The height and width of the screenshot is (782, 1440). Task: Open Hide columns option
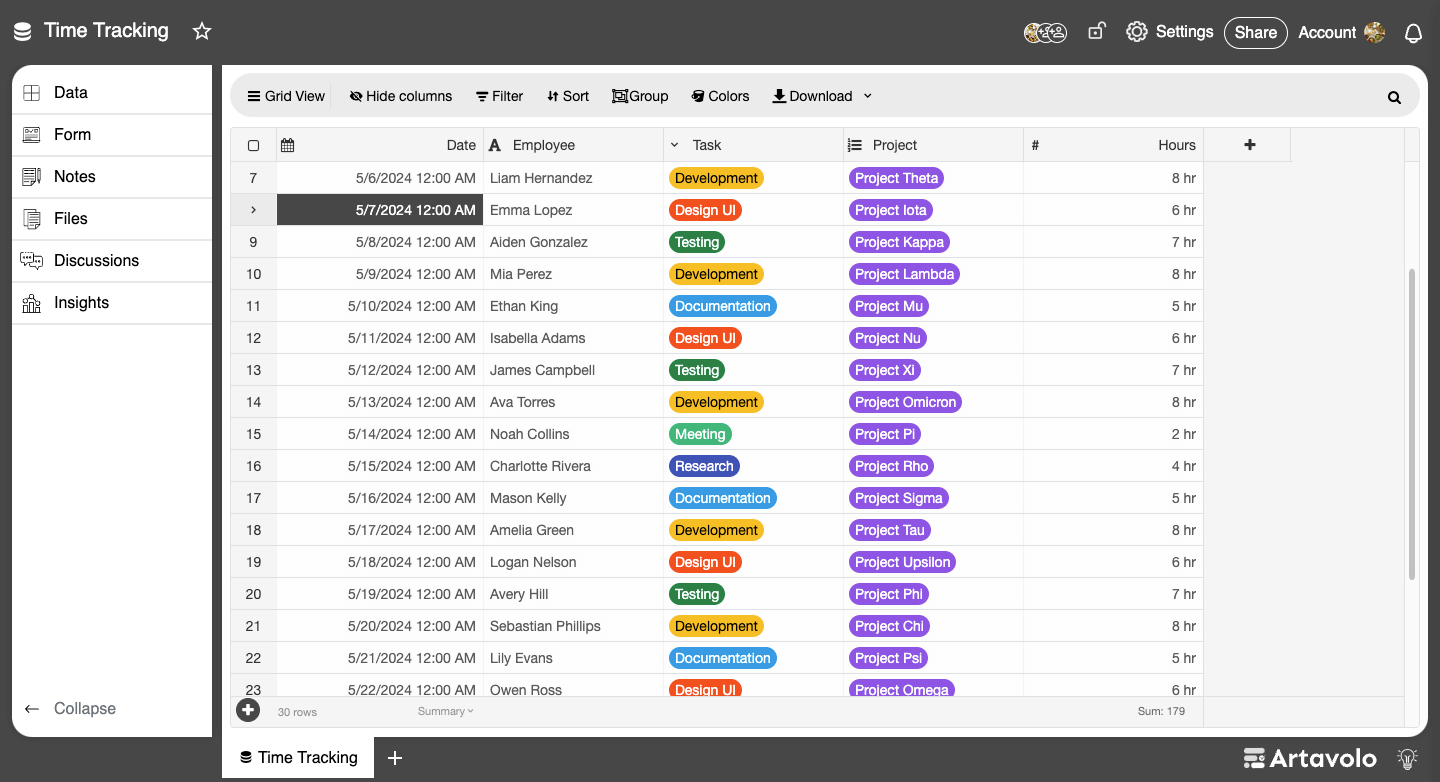tap(401, 96)
